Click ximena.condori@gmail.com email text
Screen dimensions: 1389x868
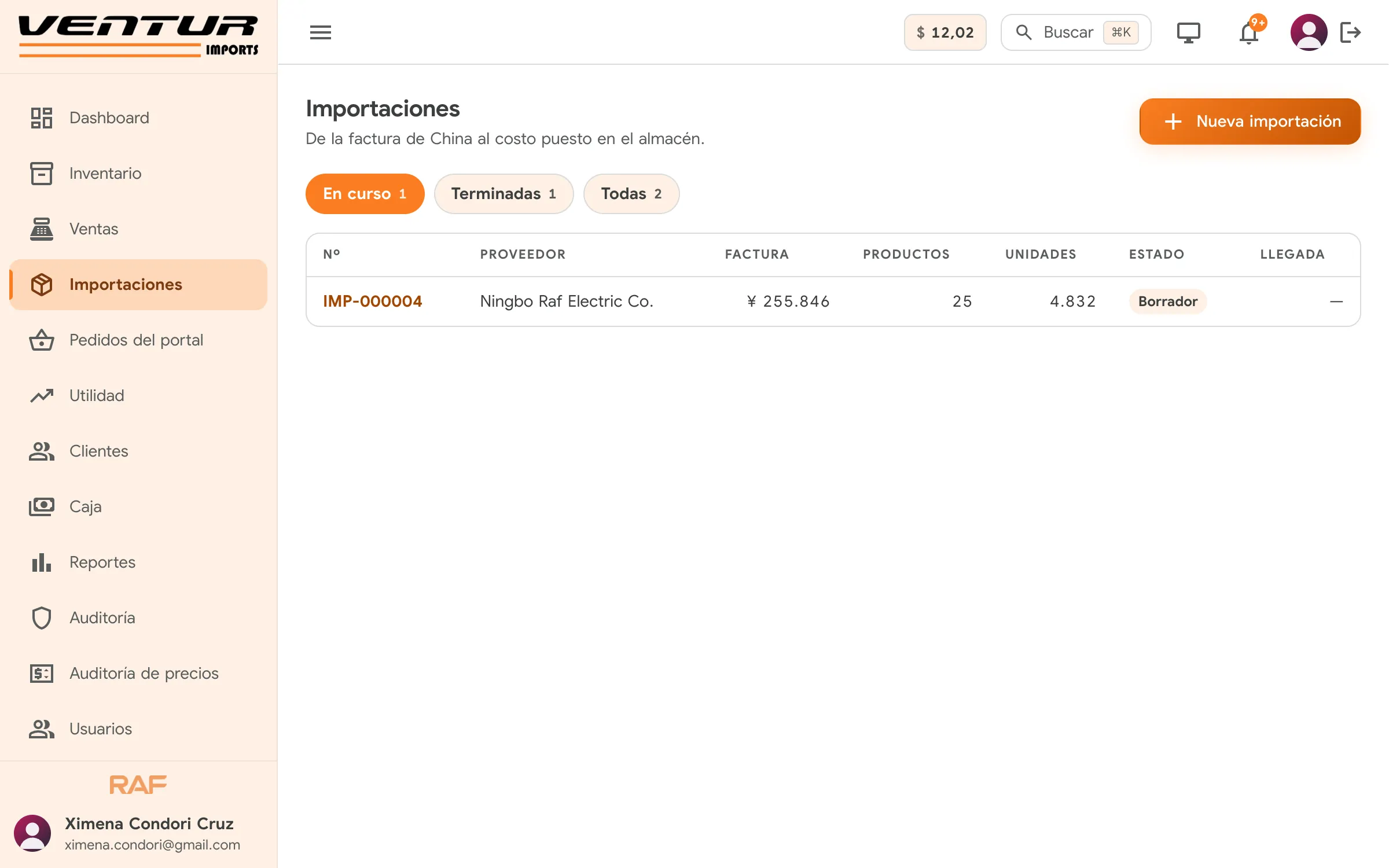pyautogui.click(x=152, y=845)
